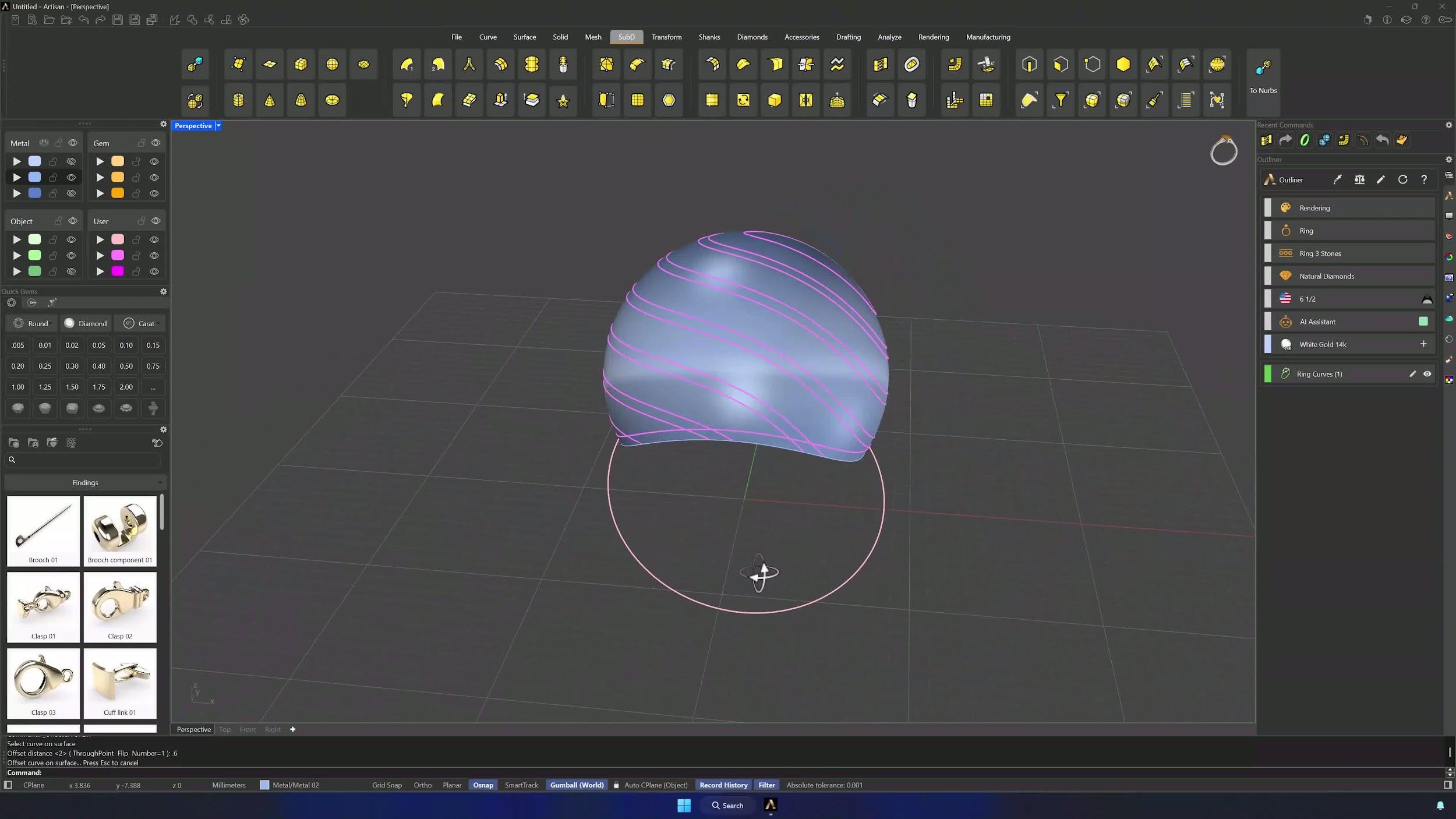
Task: Open the Quick Gems settings gear
Action: pyautogui.click(x=164, y=291)
